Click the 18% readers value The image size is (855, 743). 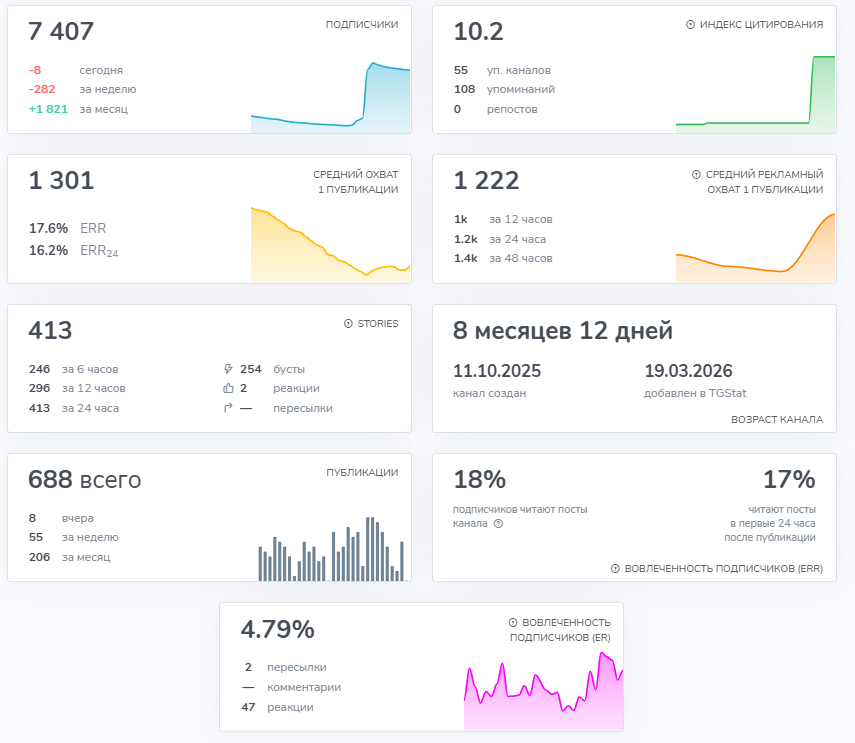[x=480, y=480]
